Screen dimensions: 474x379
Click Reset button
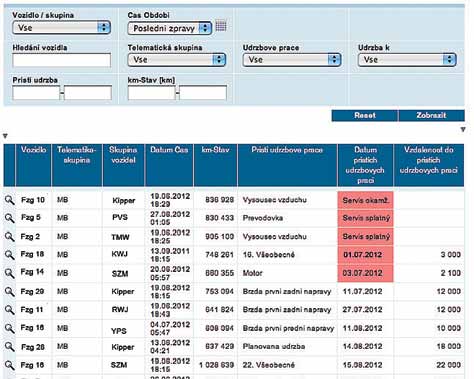[365, 115]
